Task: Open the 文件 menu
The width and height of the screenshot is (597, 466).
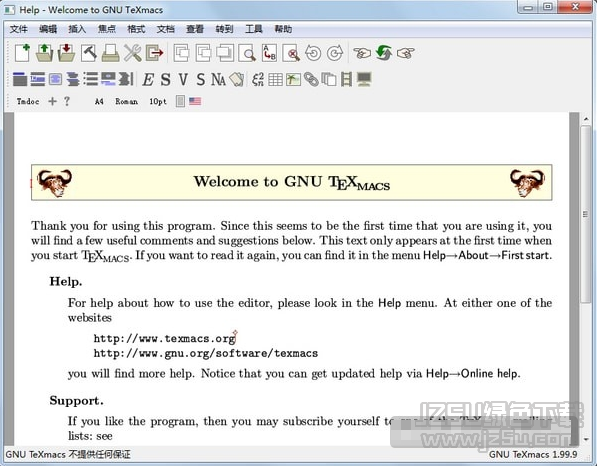Action: (19, 29)
